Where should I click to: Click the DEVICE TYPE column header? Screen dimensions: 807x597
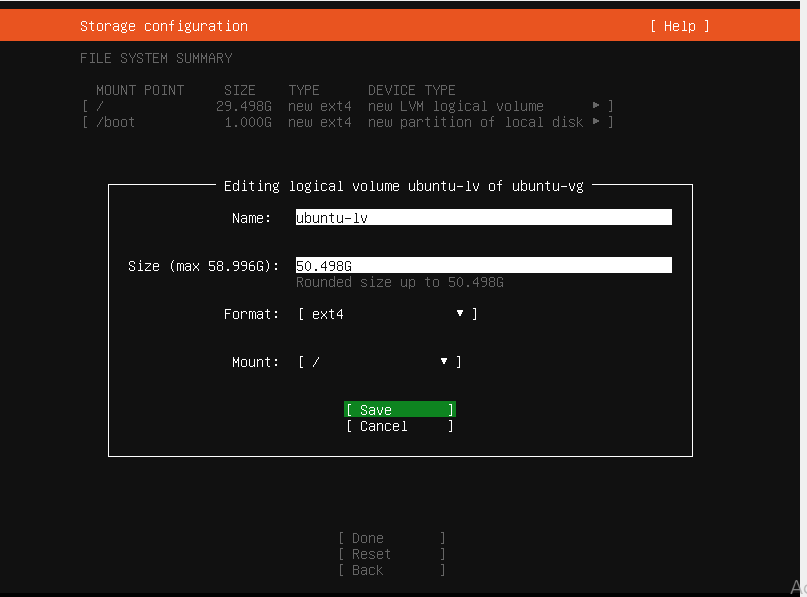pyautogui.click(x=411, y=90)
